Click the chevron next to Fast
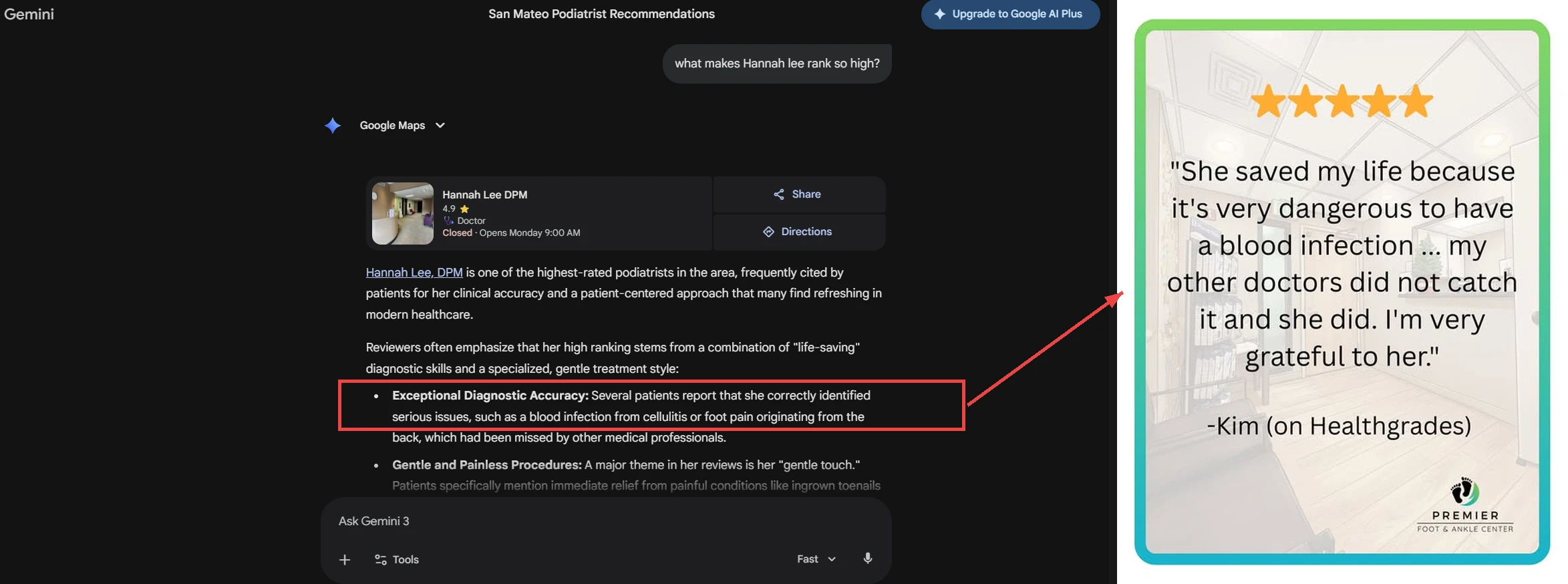 pos(832,559)
